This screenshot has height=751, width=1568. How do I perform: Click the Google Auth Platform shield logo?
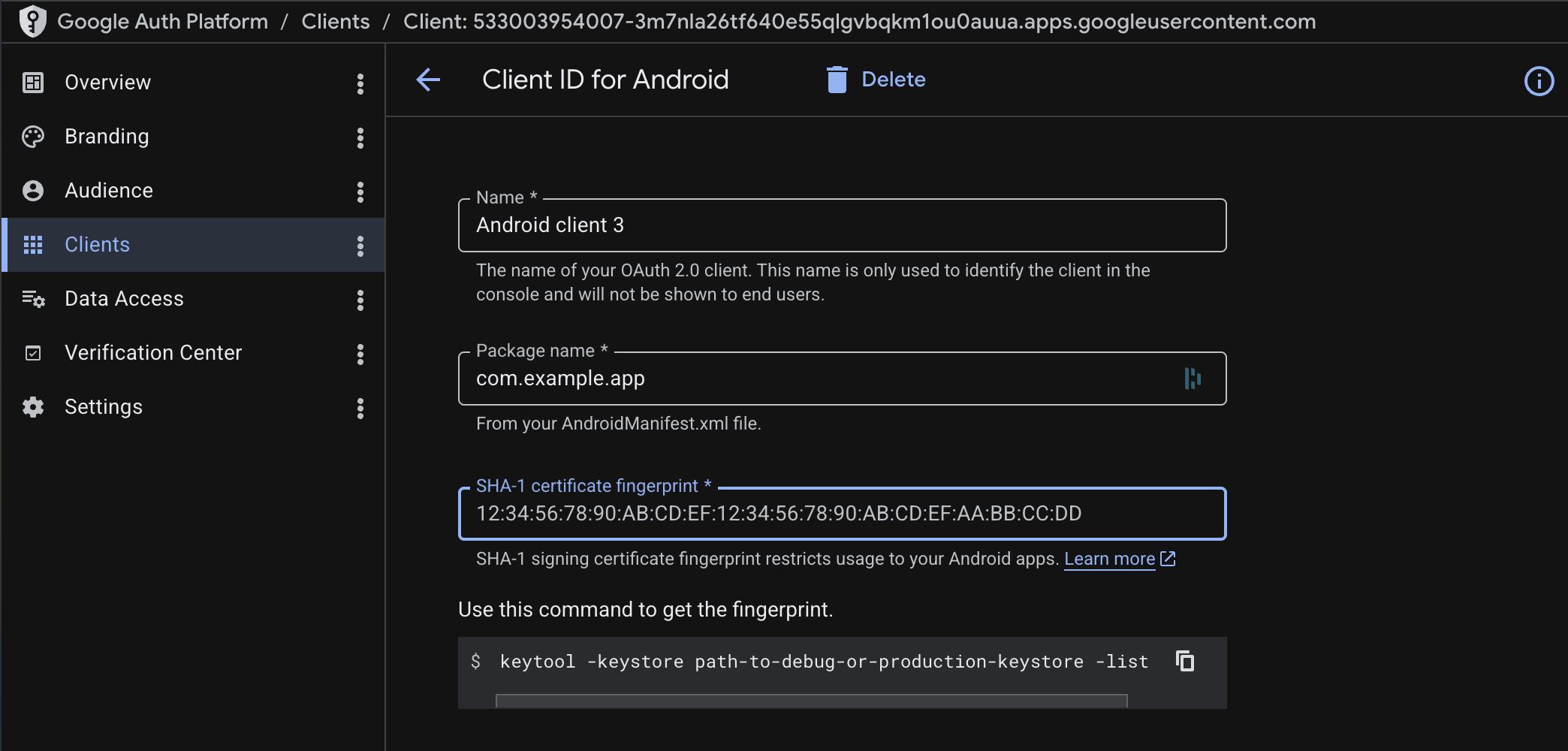pyautogui.click(x=32, y=21)
